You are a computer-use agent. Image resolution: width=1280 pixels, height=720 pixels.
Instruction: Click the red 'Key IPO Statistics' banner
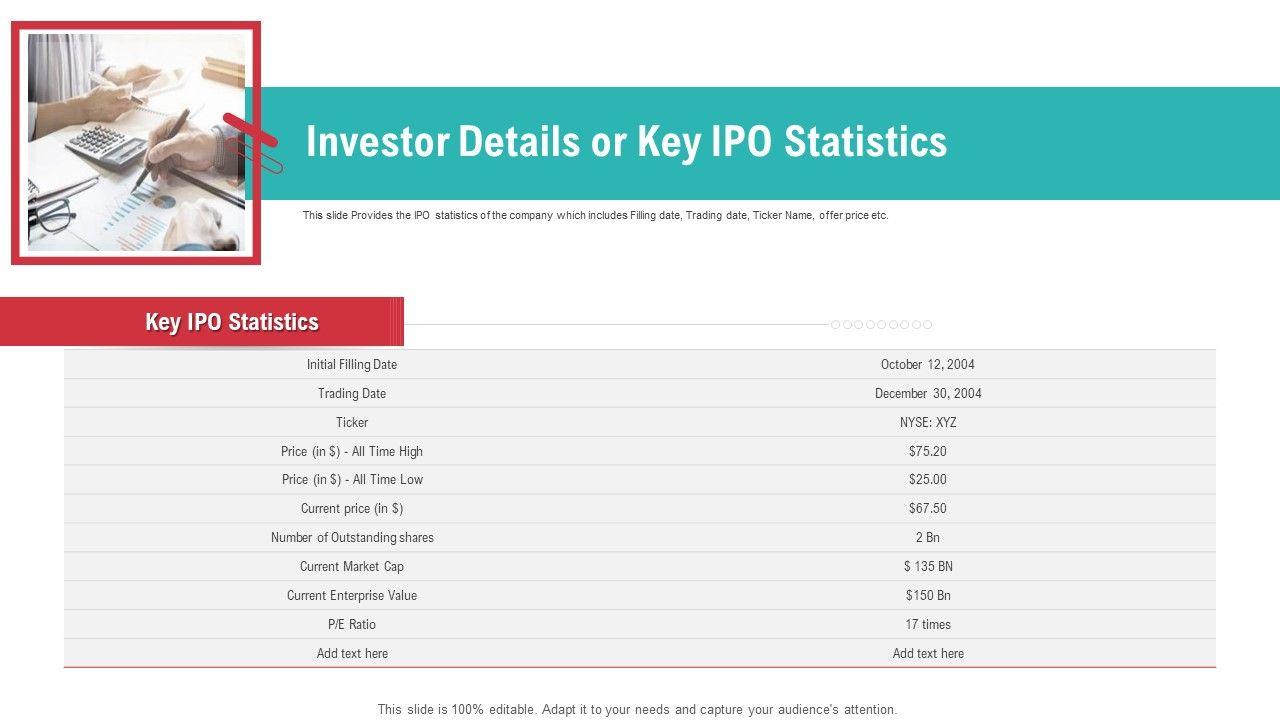point(232,322)
